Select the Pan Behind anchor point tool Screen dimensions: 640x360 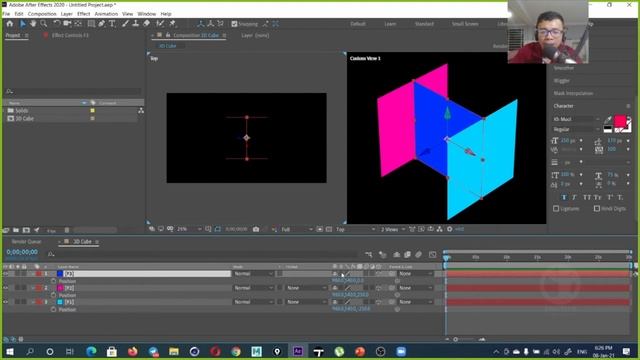click(78, 24)
